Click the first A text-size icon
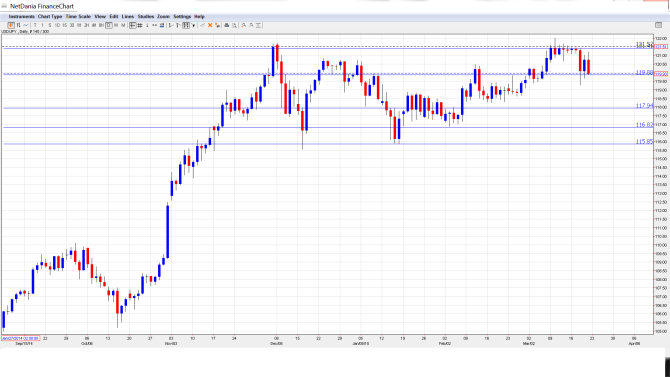The width and height of the screenshot is (670, 377). [244, 25]
